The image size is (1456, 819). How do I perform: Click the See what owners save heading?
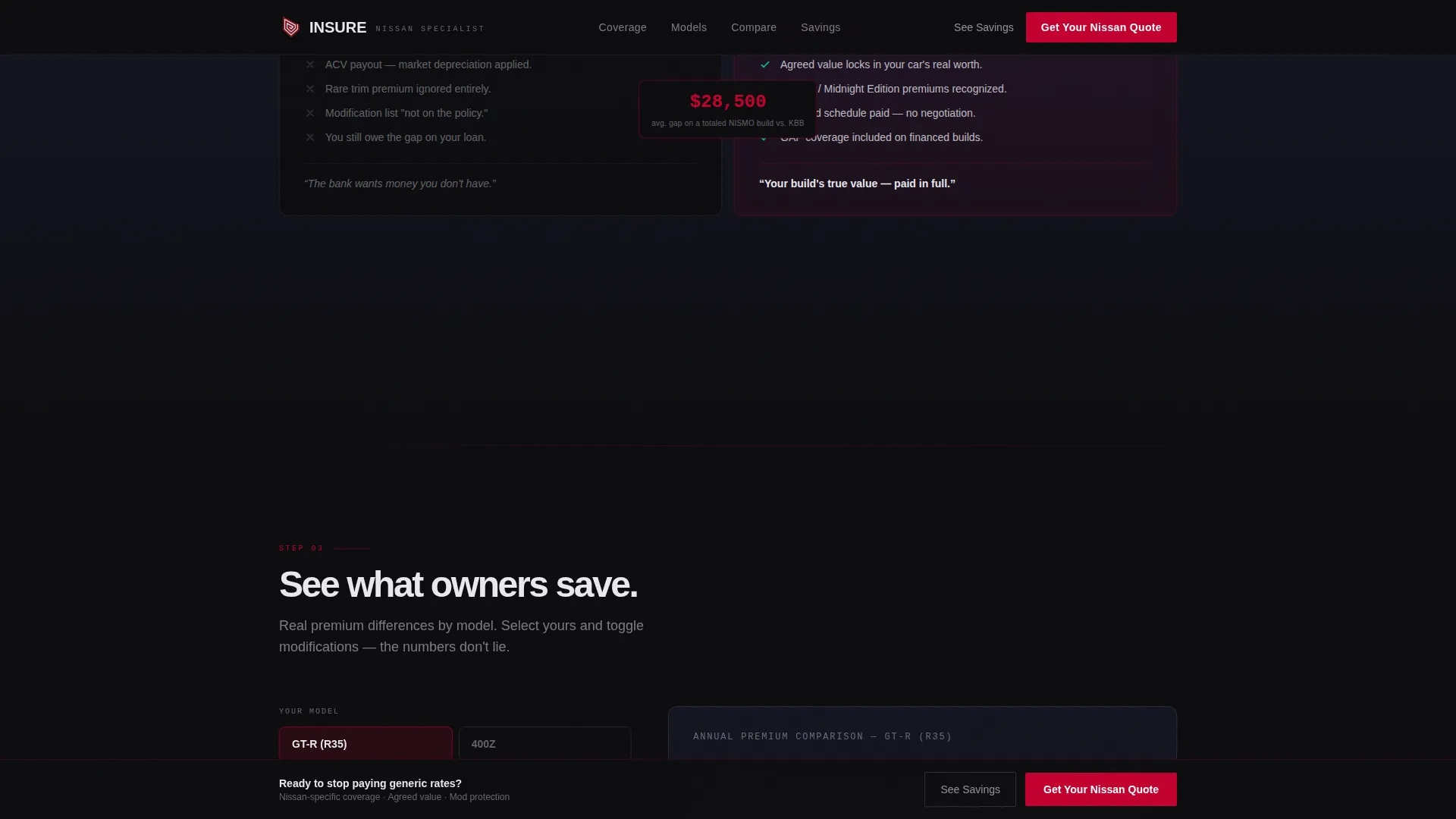click(458, 585)
